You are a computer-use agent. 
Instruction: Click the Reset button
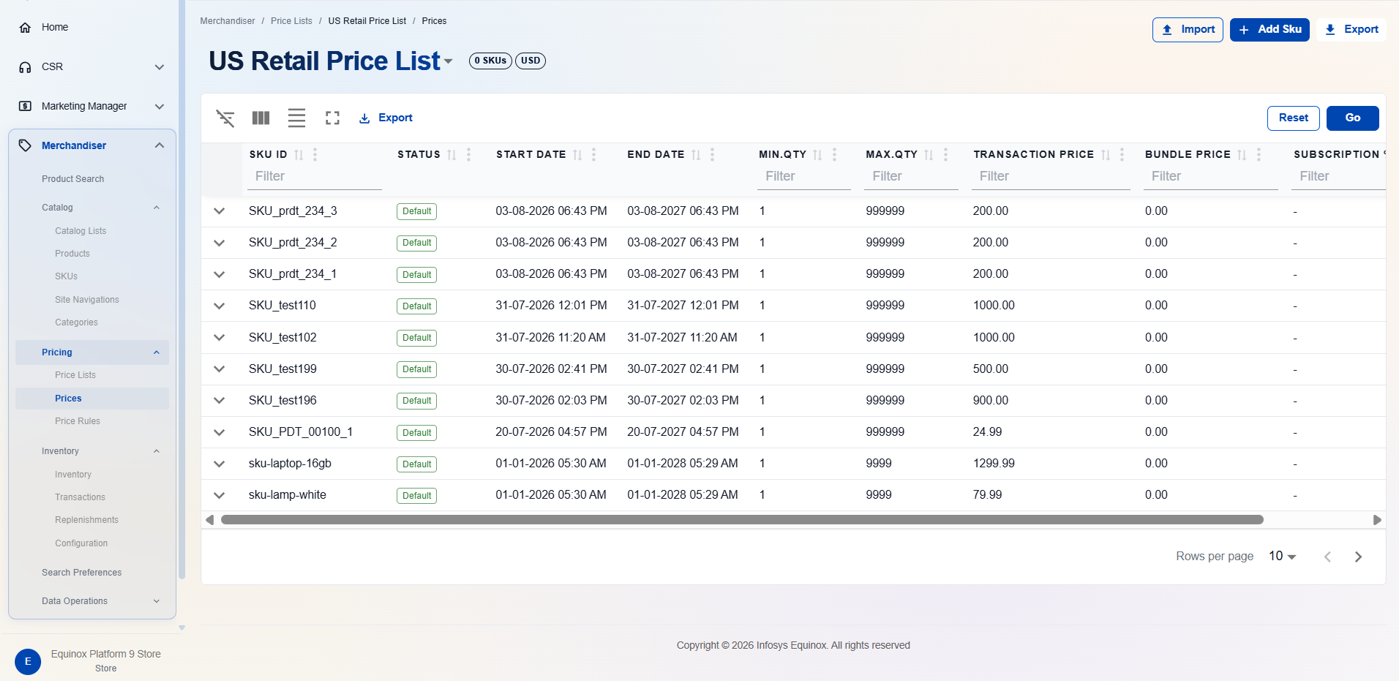(1293, 118)
